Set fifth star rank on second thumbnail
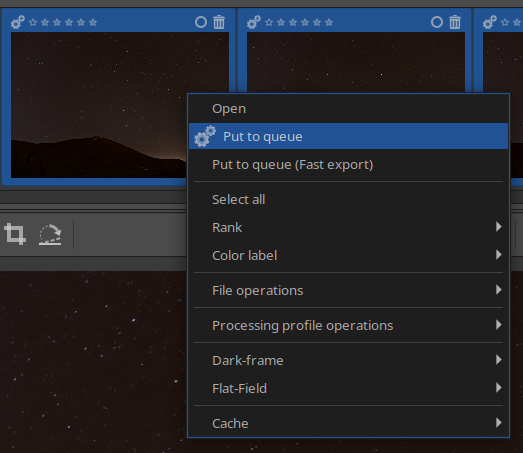 coord(317,22)
